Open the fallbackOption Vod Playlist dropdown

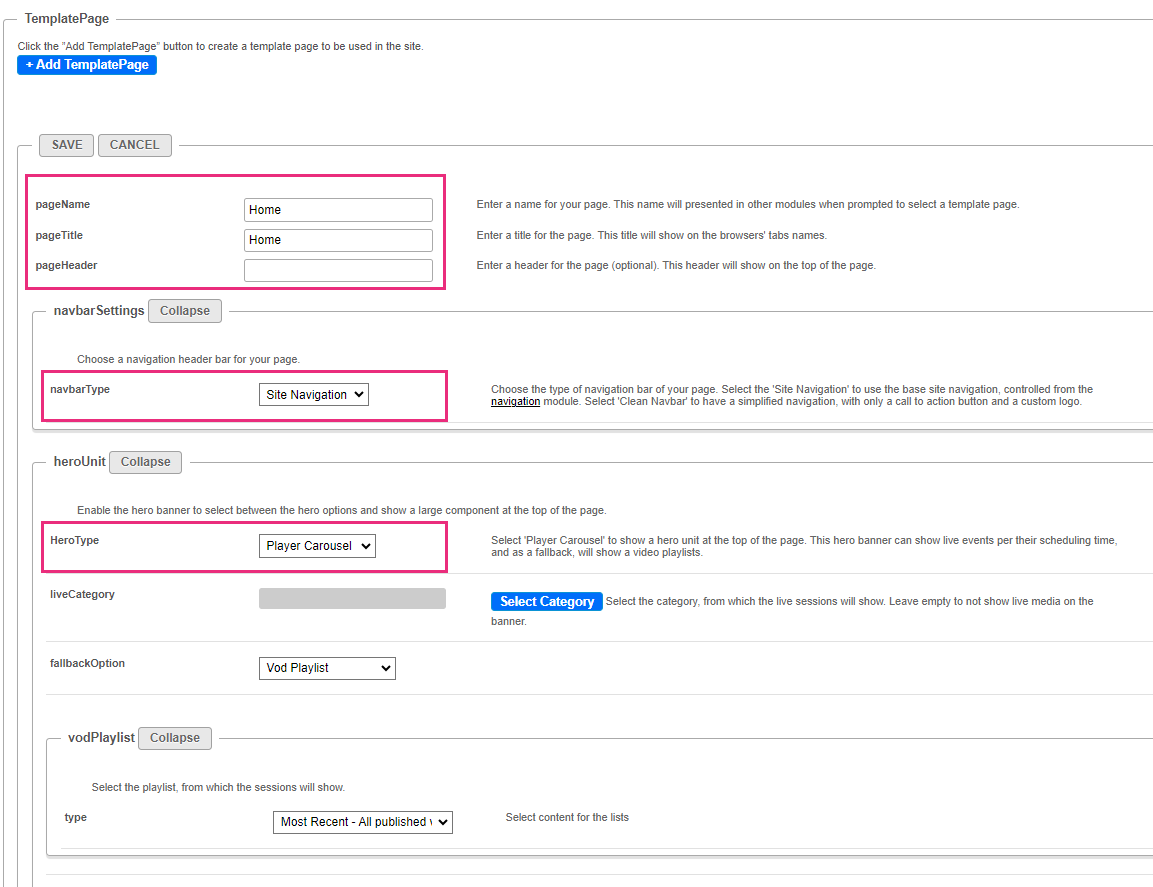(x=327, y=668)
